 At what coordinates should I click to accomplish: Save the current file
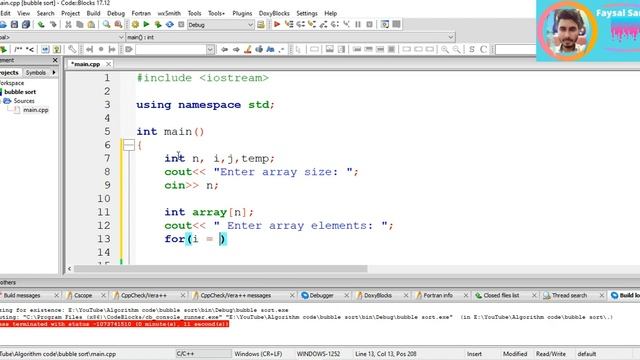click(x=14, y=24)
